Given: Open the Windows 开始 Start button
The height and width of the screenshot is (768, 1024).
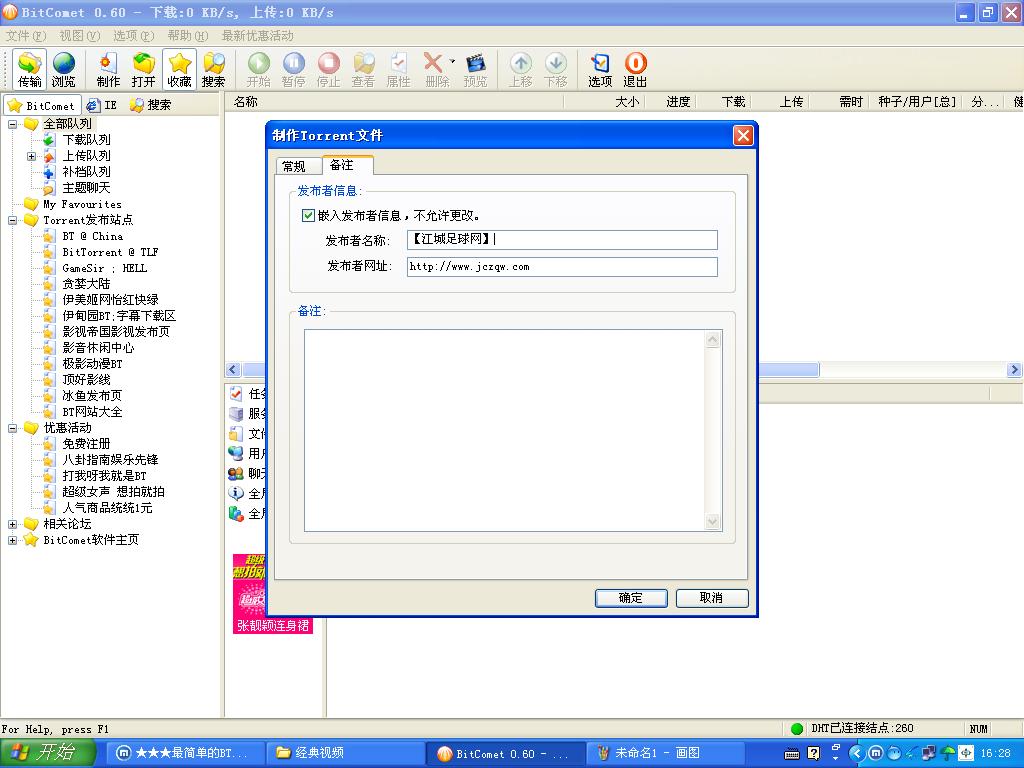Looking at the screenshot, I should click(x=48, y=753).
